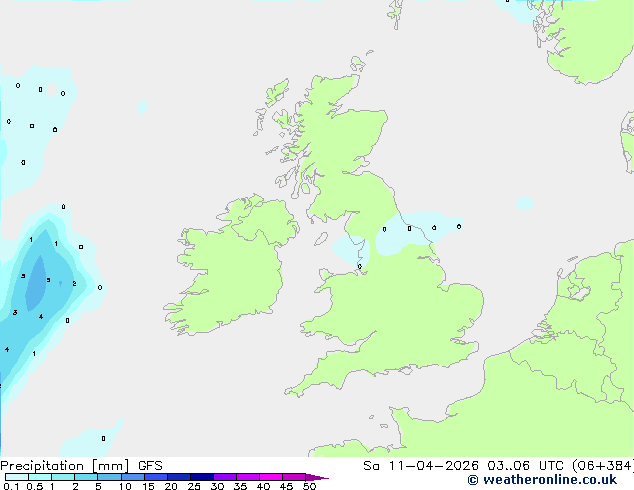Viewport: 634px width, 490px height.
Task: Click the '35' legend scale label
Action: coord(240,486)
